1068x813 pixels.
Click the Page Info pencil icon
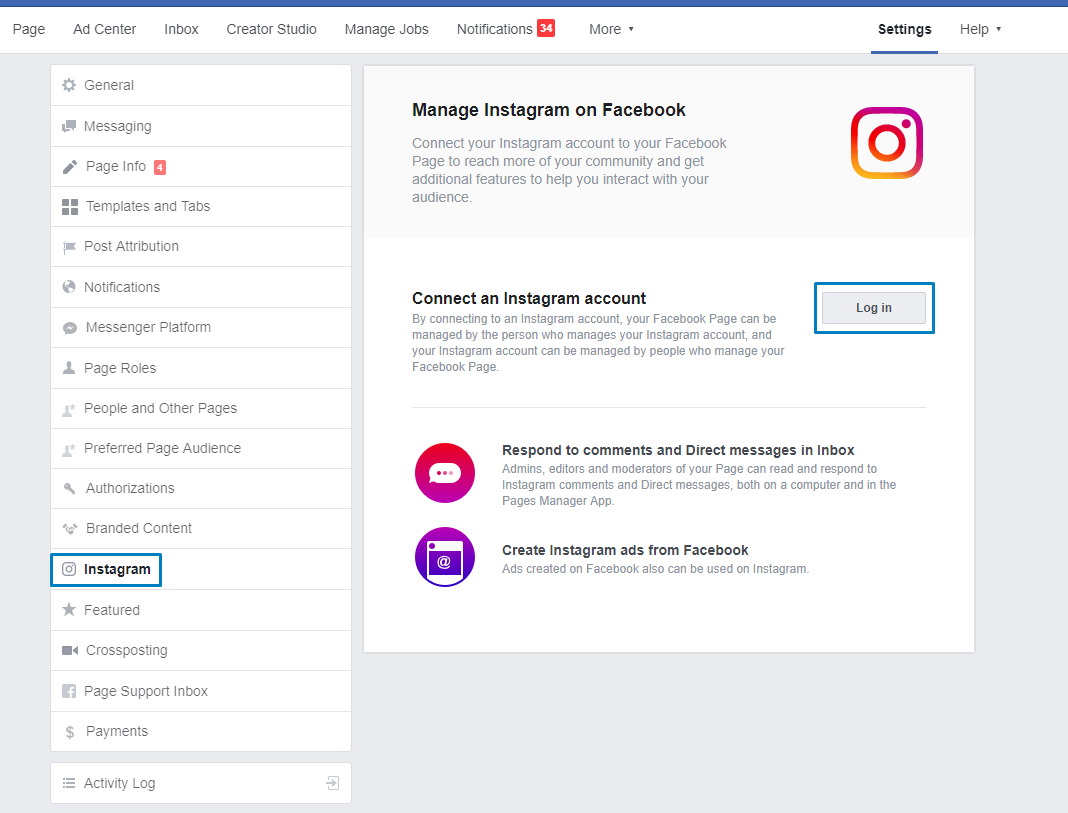click(x=69, y=167)
